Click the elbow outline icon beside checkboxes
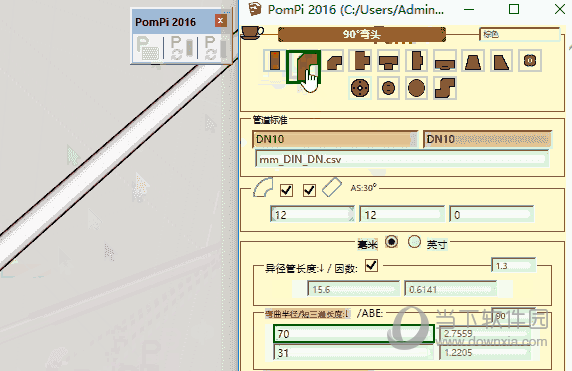The image size is (572, 371). [263, 187]
